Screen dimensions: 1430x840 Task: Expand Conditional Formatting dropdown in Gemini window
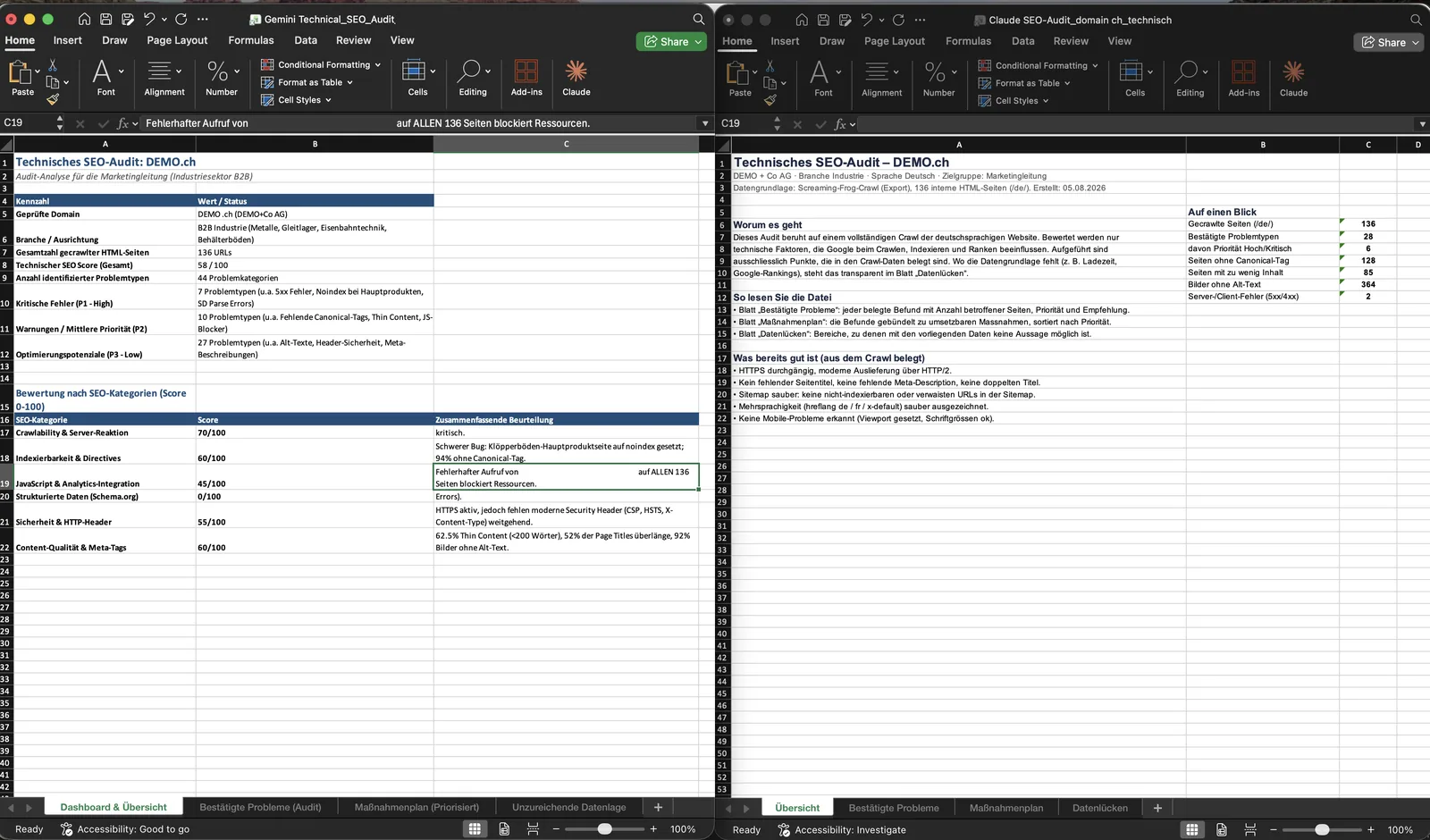pos(378,65)
